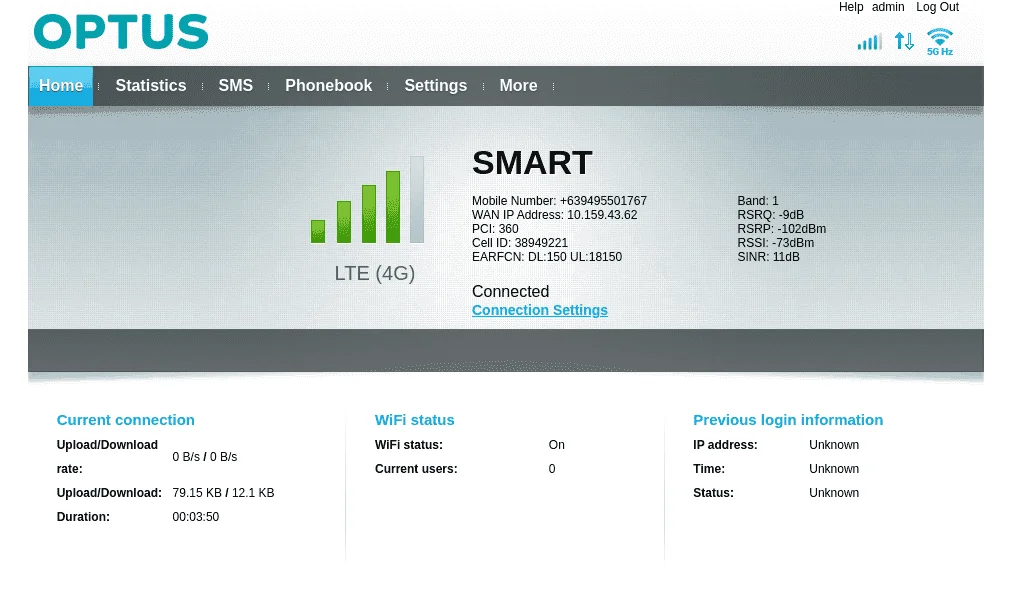Click the WiFi status heading
Viewport: 1022px width, 602px height.
coord(415,420)
